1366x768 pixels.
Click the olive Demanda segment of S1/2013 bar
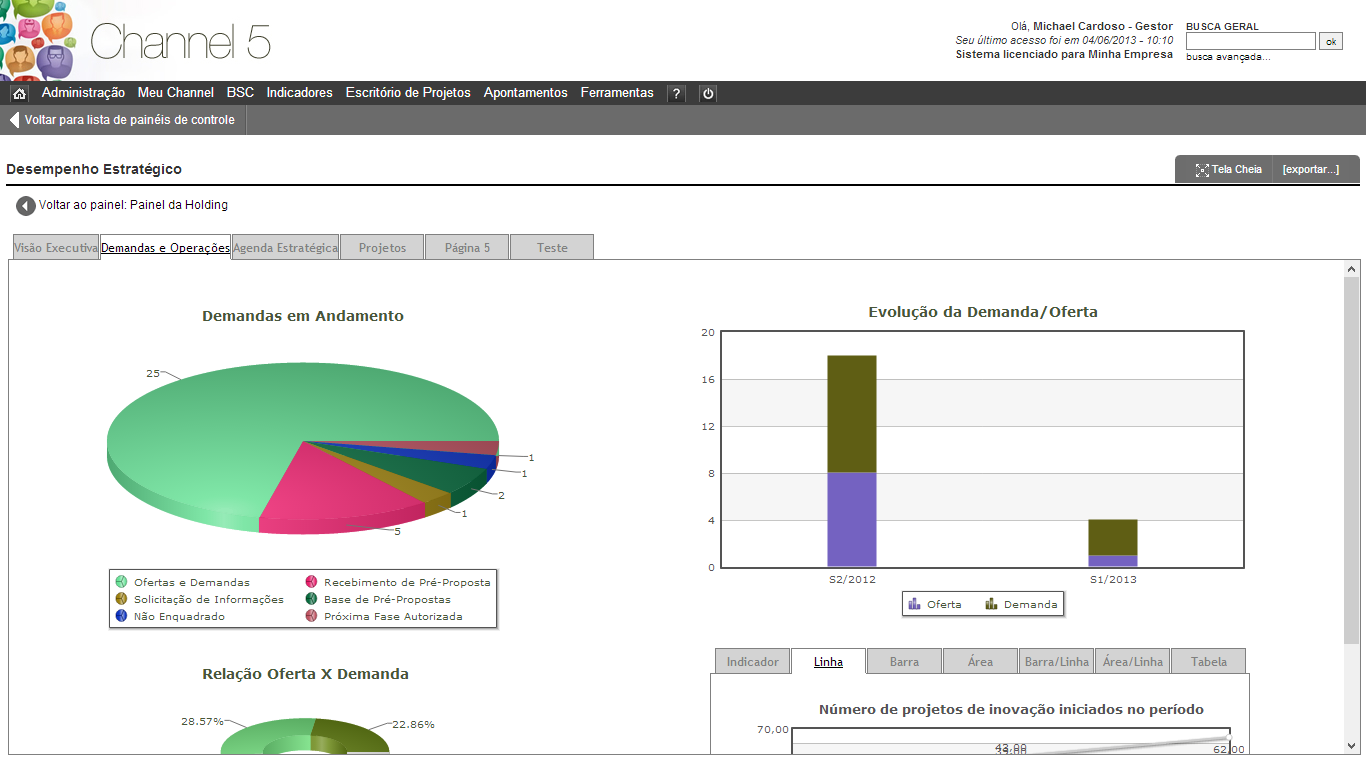(1113, 537)
